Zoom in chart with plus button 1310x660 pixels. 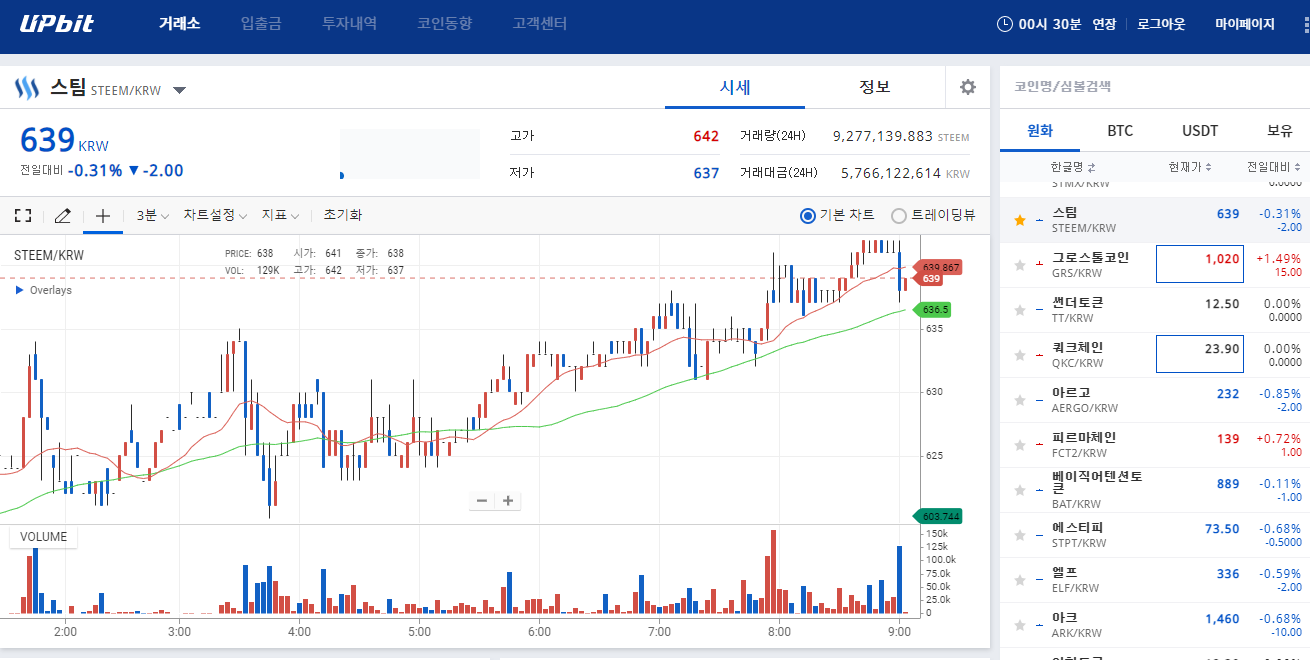508,501
